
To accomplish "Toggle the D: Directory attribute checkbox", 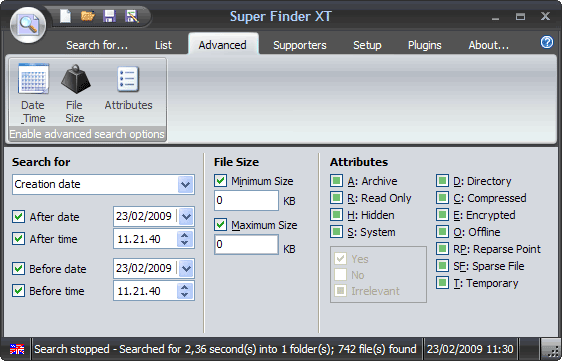I will (x=442, y=181).
